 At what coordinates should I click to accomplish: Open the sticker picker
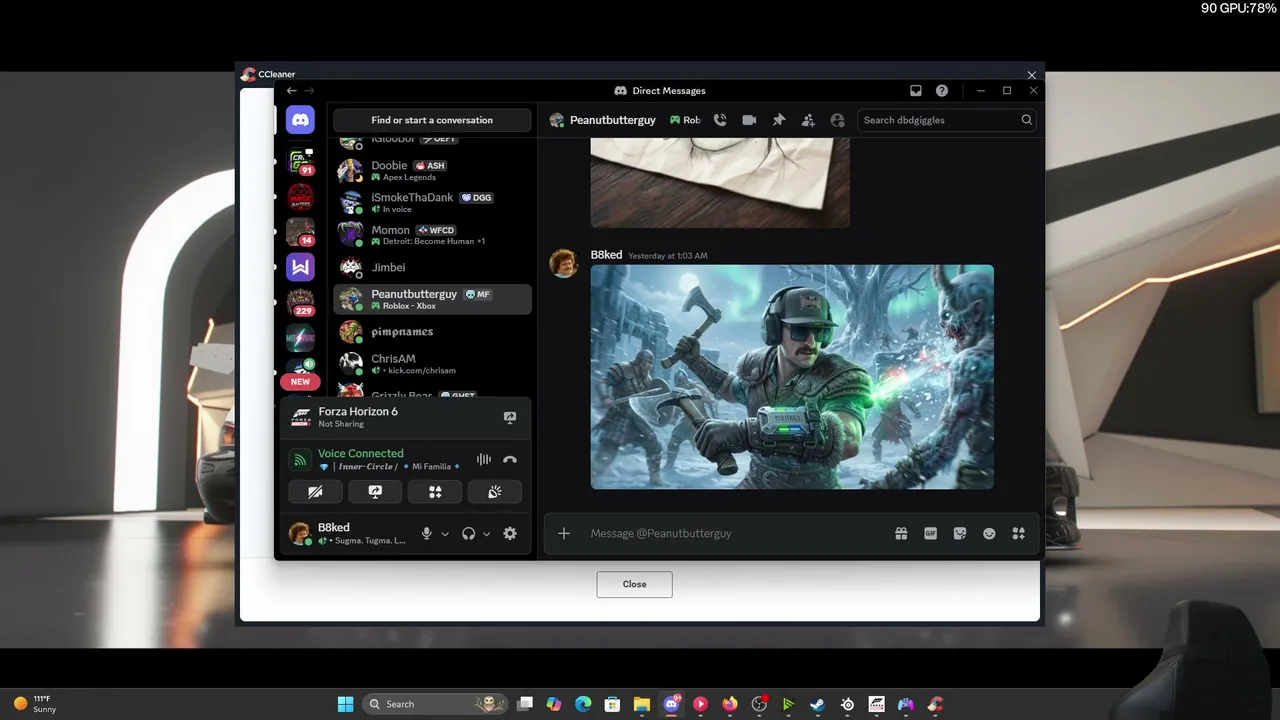point(960,534)
